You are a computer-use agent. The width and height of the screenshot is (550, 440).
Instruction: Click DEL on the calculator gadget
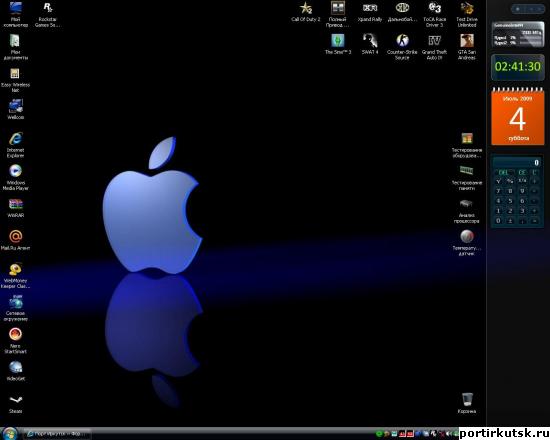(x=503, y=173)
